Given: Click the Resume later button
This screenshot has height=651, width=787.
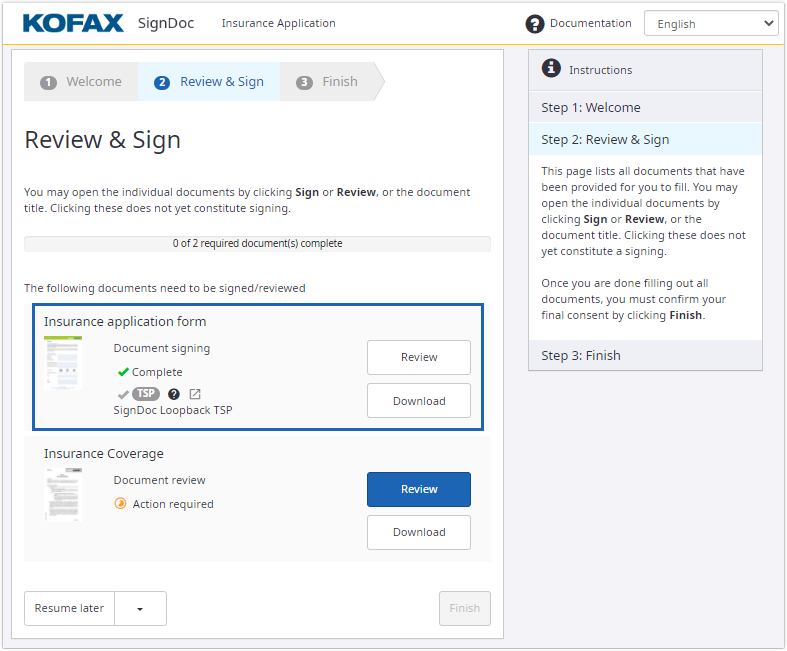Looking at the screenshot, I should click(69, 608).
